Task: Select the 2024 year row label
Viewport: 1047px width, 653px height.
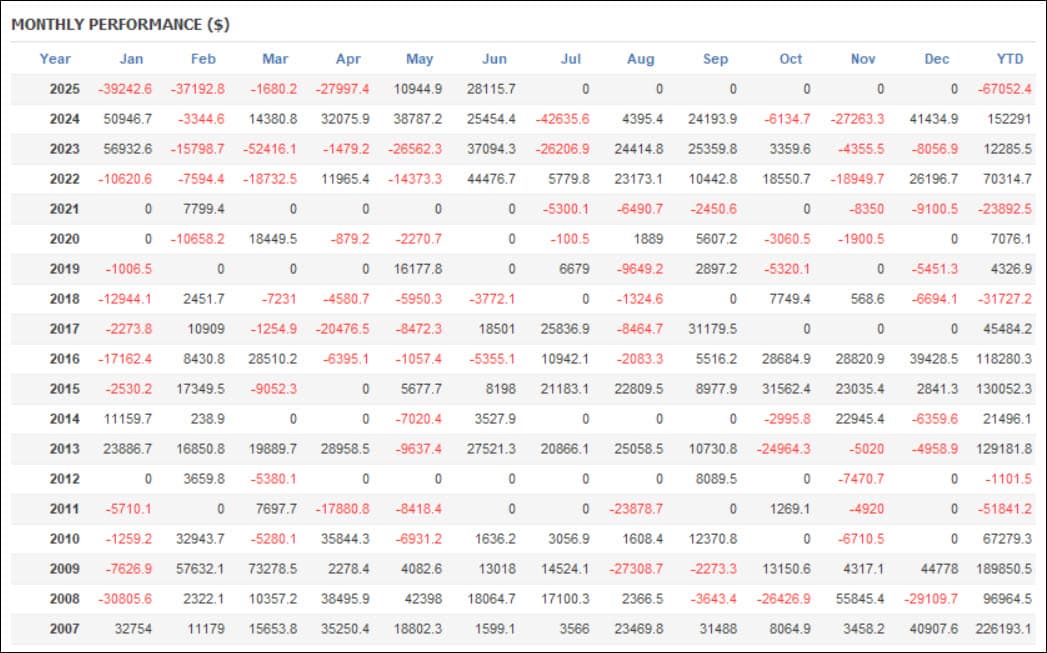Action: pyautogui.click(x=65, y=119)
